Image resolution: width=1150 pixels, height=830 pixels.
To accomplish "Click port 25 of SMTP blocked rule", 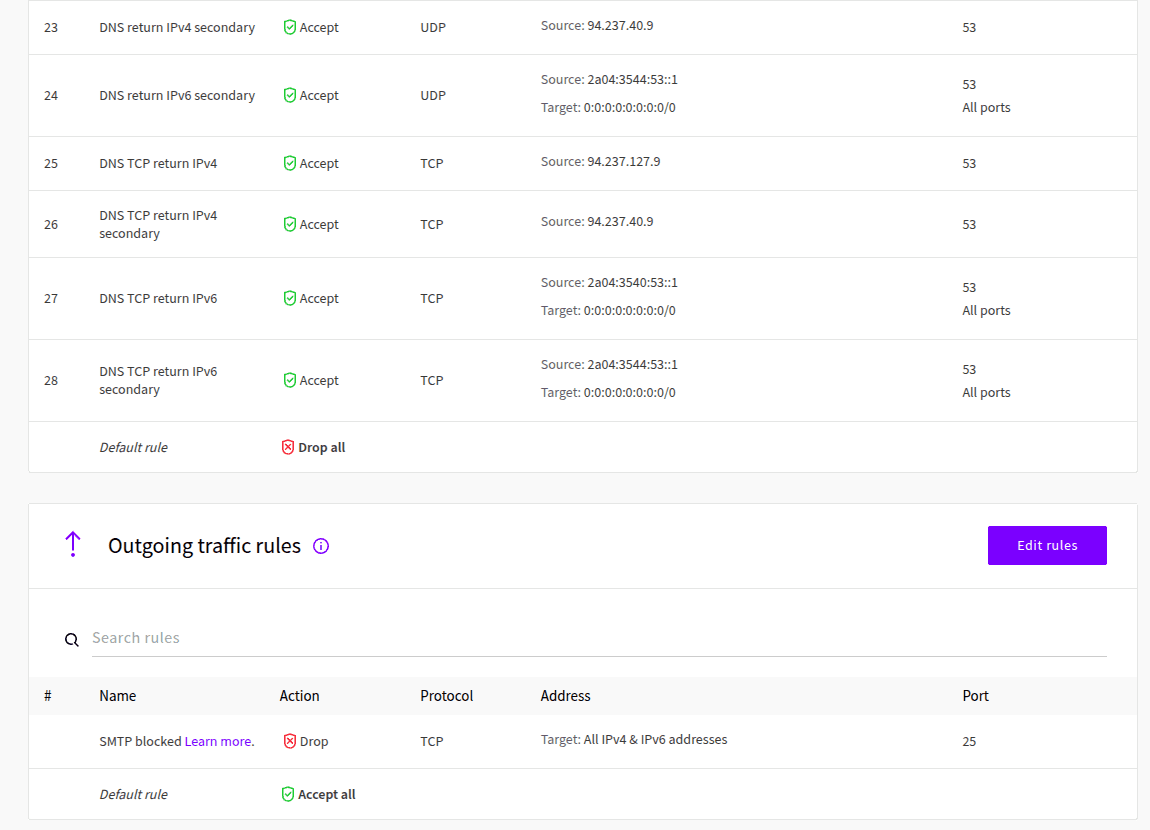I will point(970,741).
